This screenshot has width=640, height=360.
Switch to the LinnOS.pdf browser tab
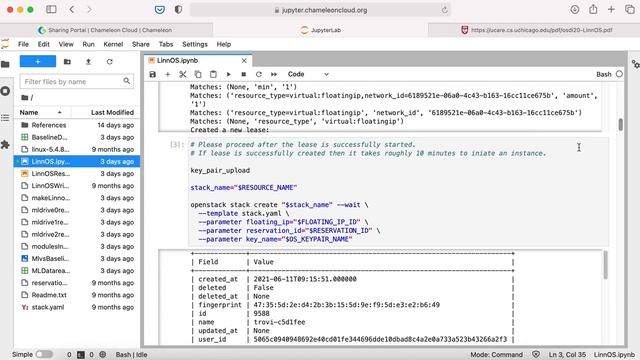534,30
